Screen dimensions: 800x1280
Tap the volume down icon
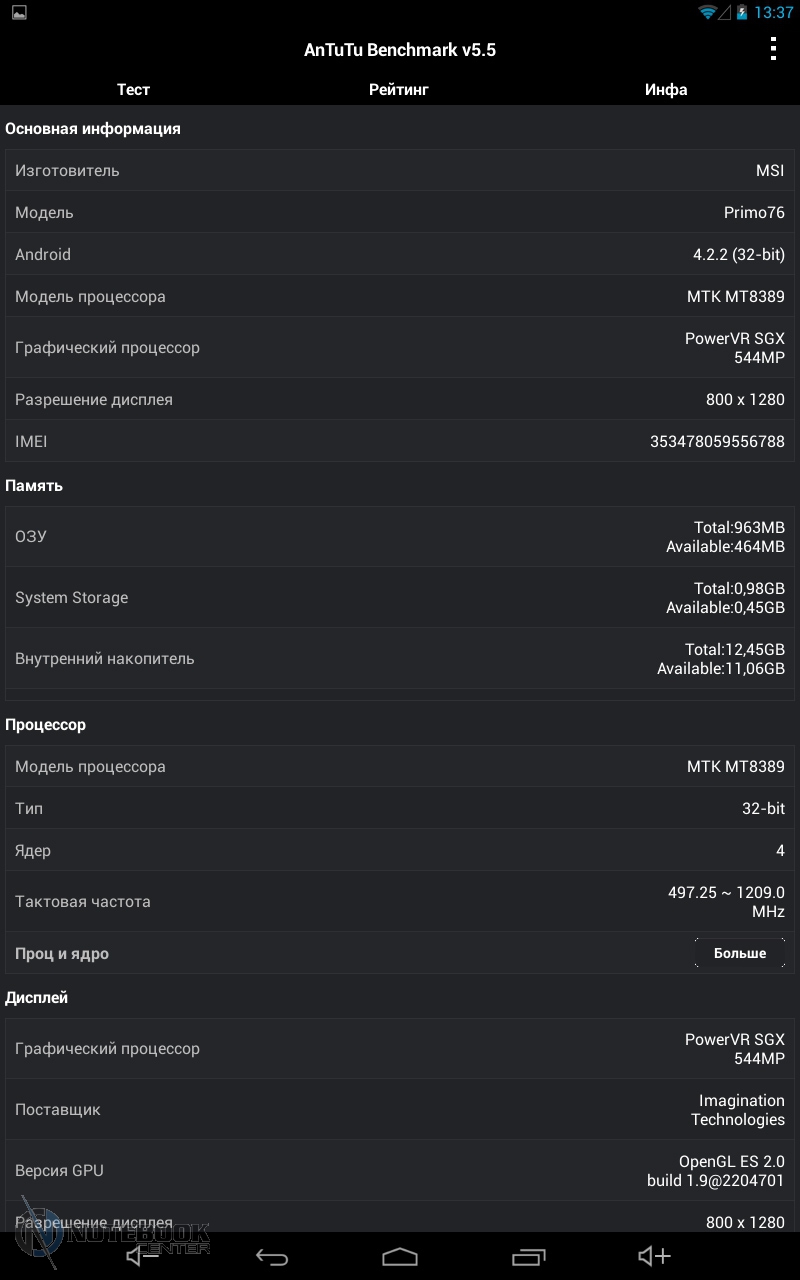pos(143,1257)
